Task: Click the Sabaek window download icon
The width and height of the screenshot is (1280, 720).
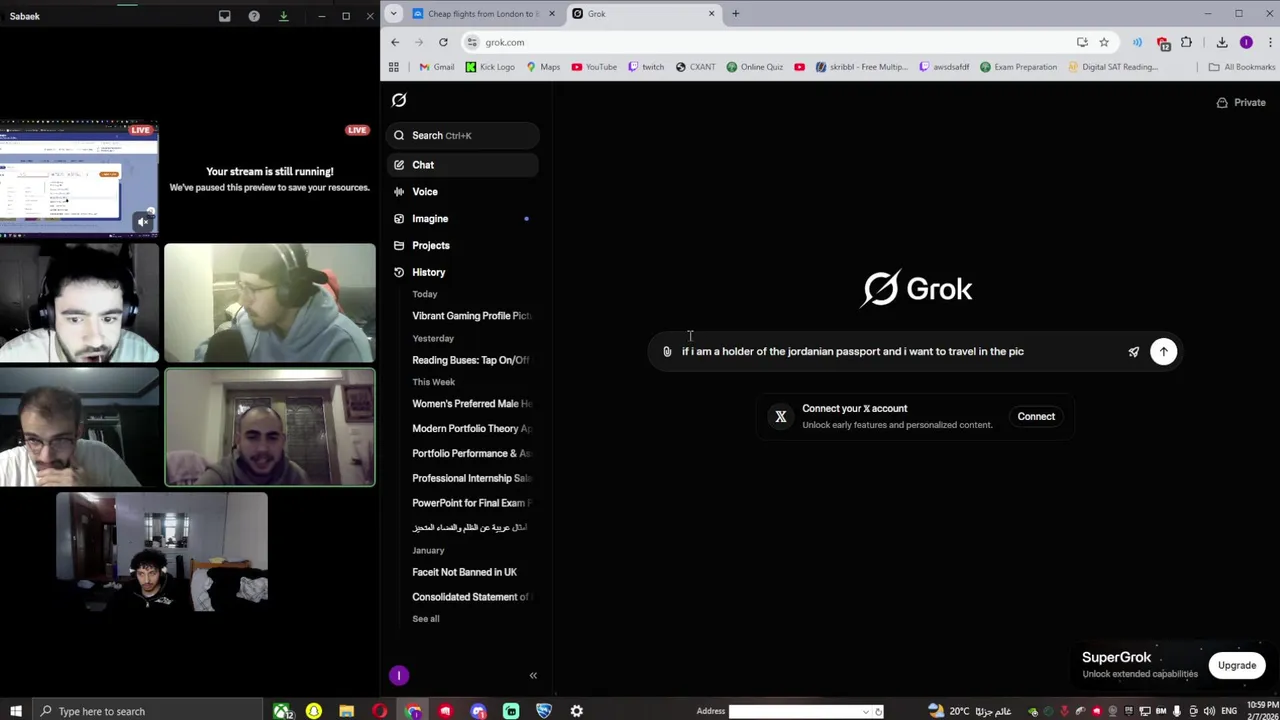Action: 283,16
